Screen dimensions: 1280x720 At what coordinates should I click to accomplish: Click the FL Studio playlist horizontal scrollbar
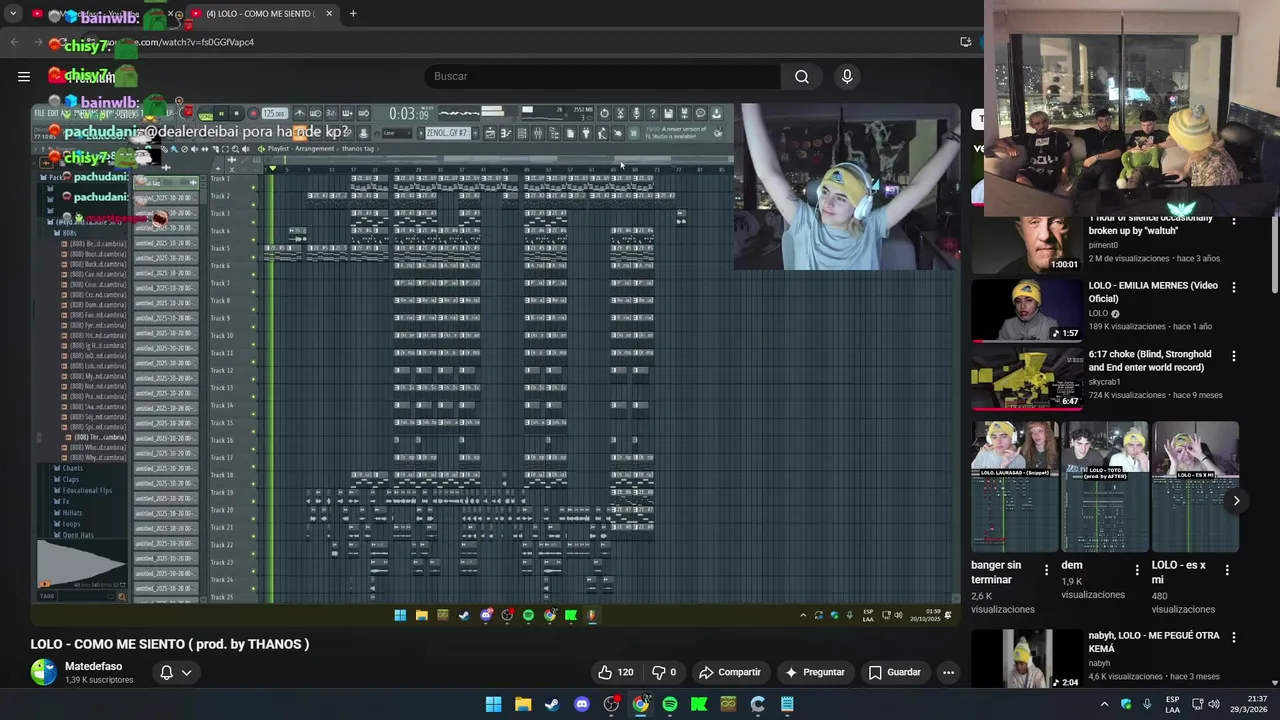(500, 159)
